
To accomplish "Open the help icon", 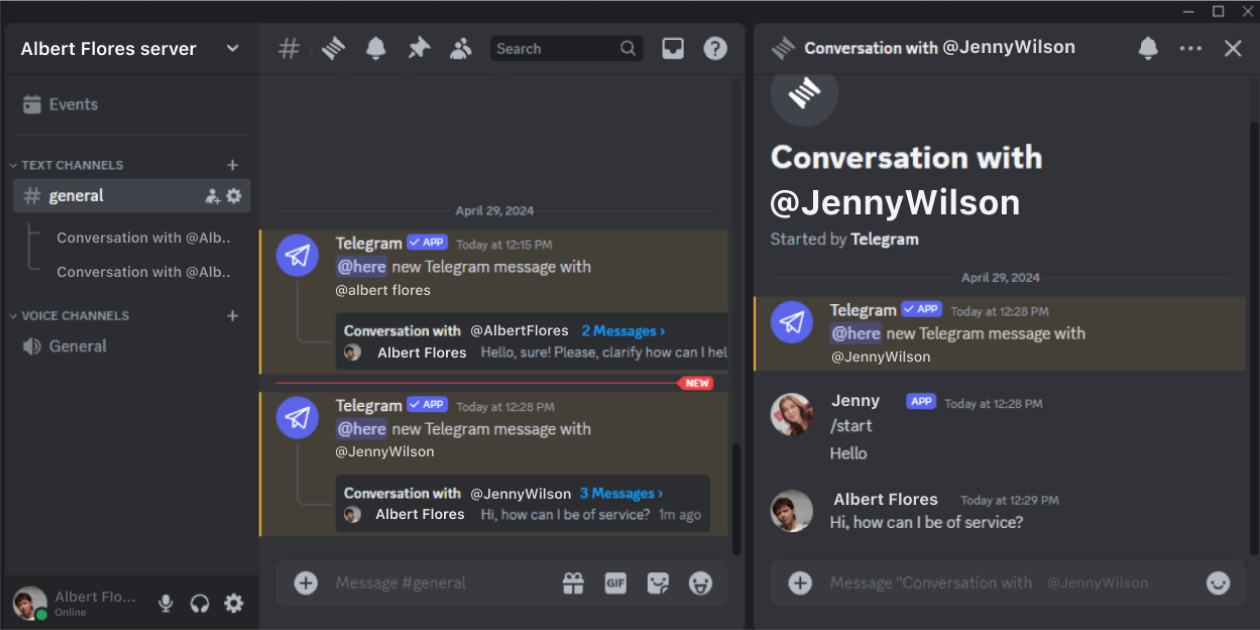I will (x=715, y=47).
